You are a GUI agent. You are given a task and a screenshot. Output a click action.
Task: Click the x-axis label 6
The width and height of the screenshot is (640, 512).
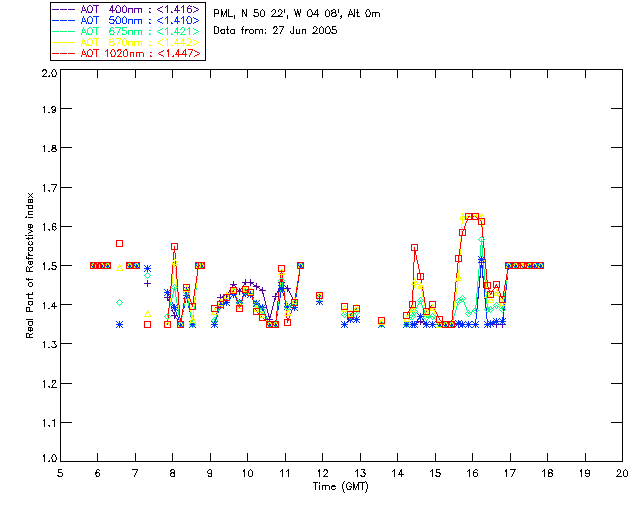click(x=98, y=473)
